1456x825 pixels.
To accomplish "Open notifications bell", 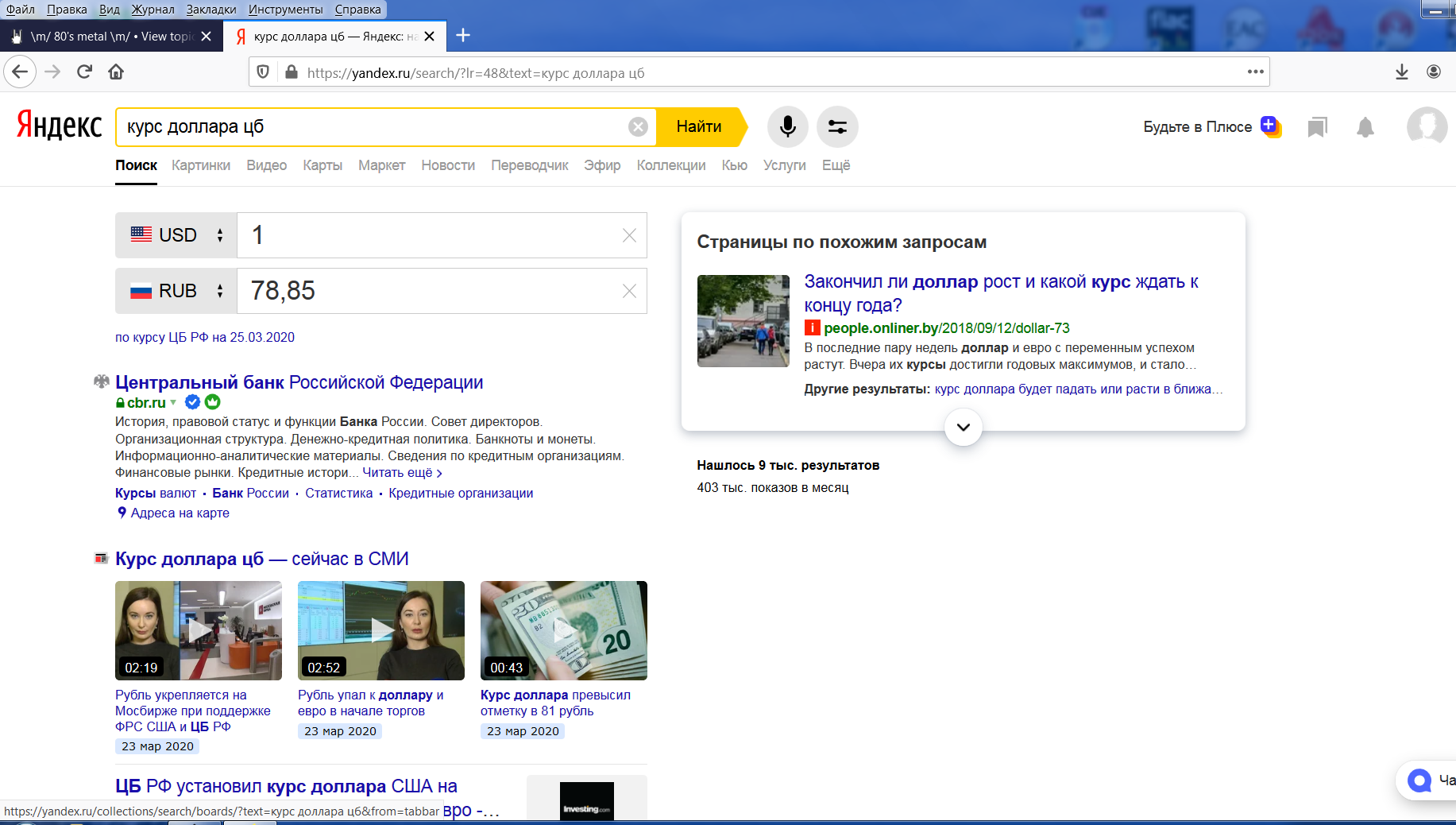I will [x=1365, y=127].
